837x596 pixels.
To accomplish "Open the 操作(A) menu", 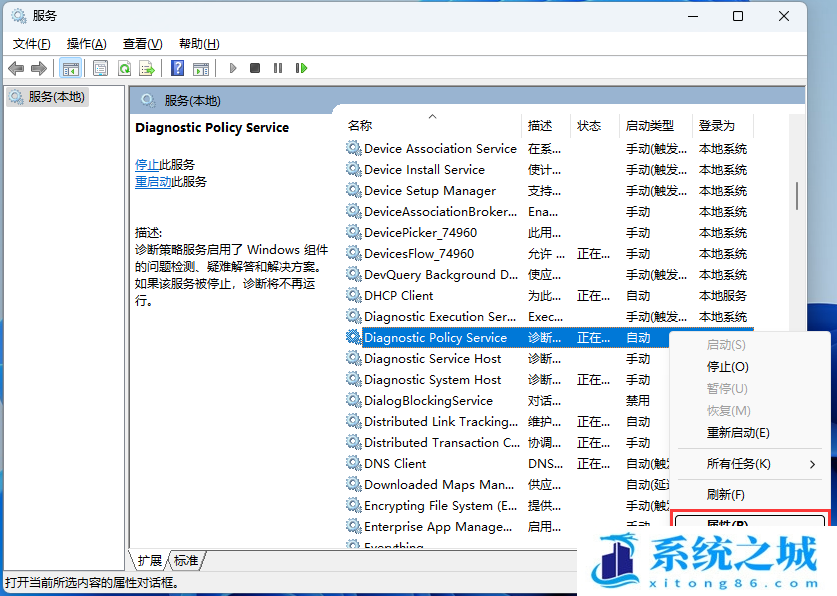I will click(86, 44).
